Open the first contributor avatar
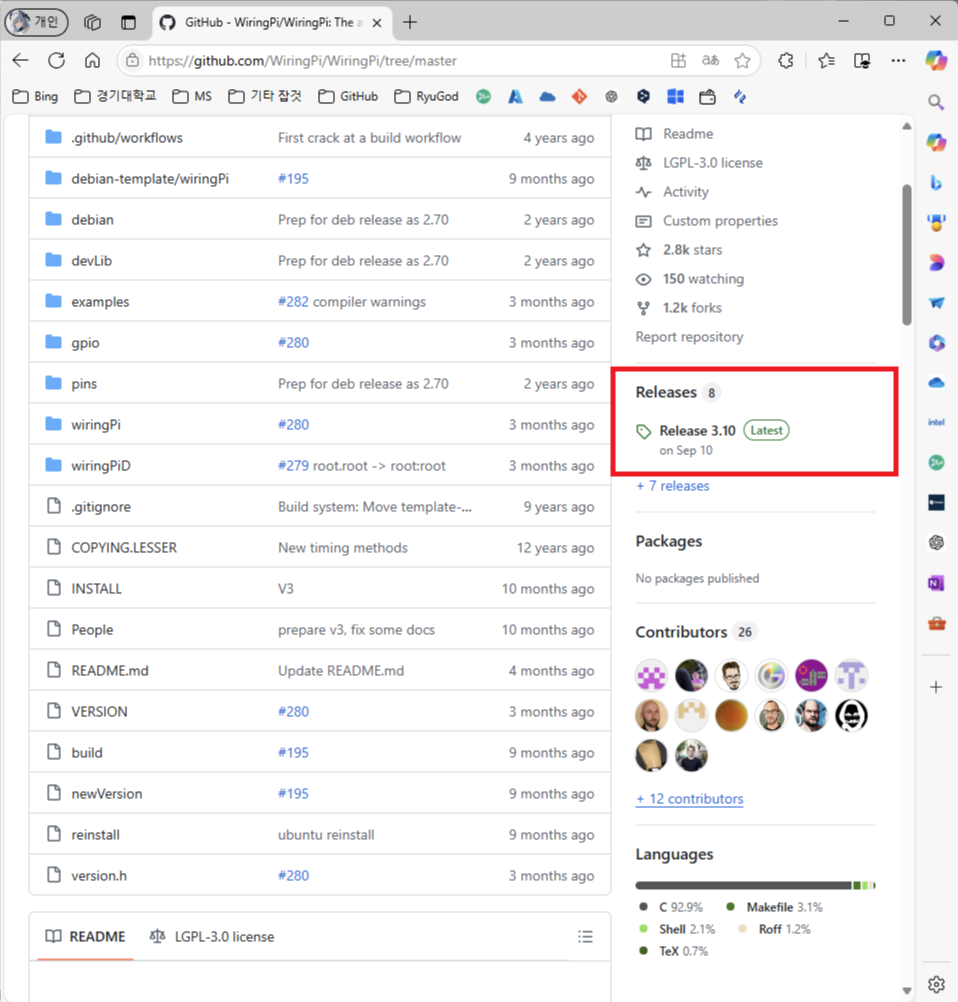 click(x=651, y=675)
